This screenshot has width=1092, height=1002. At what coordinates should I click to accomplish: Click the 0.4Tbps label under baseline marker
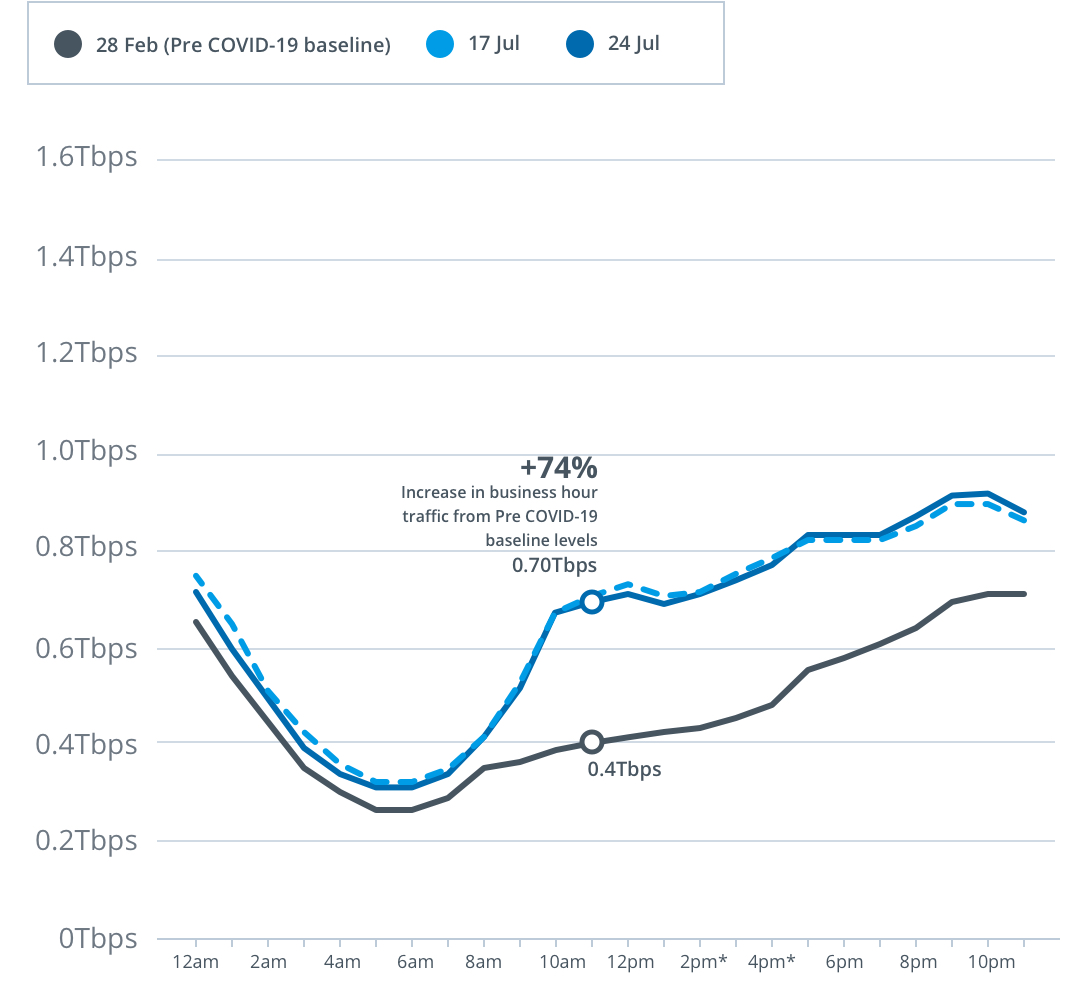[x=624, y=769]
